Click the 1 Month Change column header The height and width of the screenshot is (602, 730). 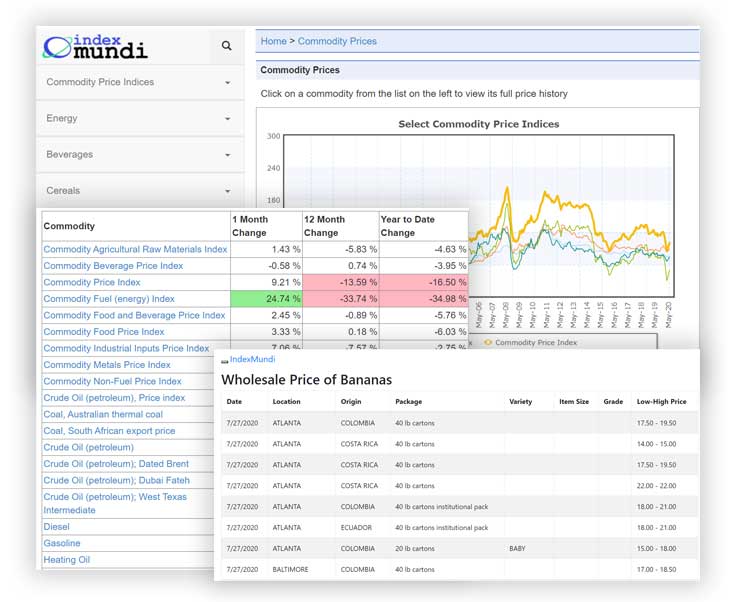click(x=266, y=226)
